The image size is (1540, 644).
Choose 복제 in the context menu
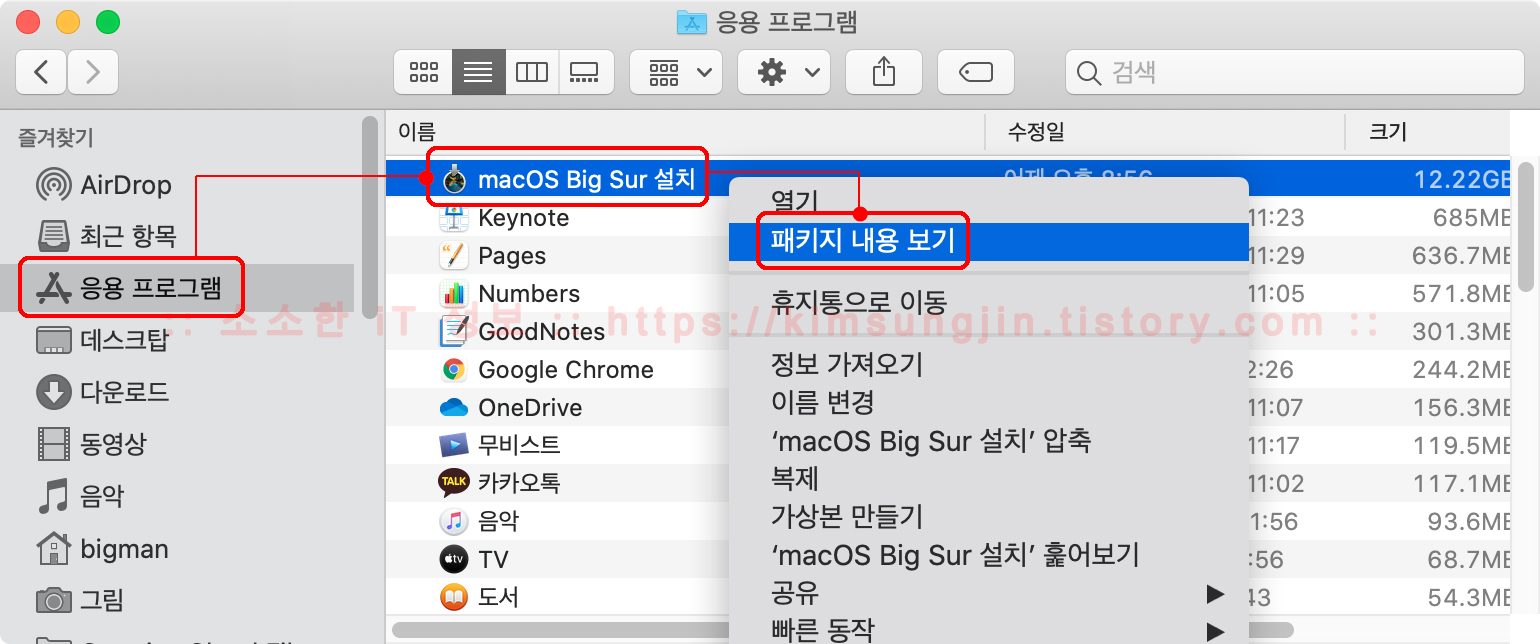point(989,478)
